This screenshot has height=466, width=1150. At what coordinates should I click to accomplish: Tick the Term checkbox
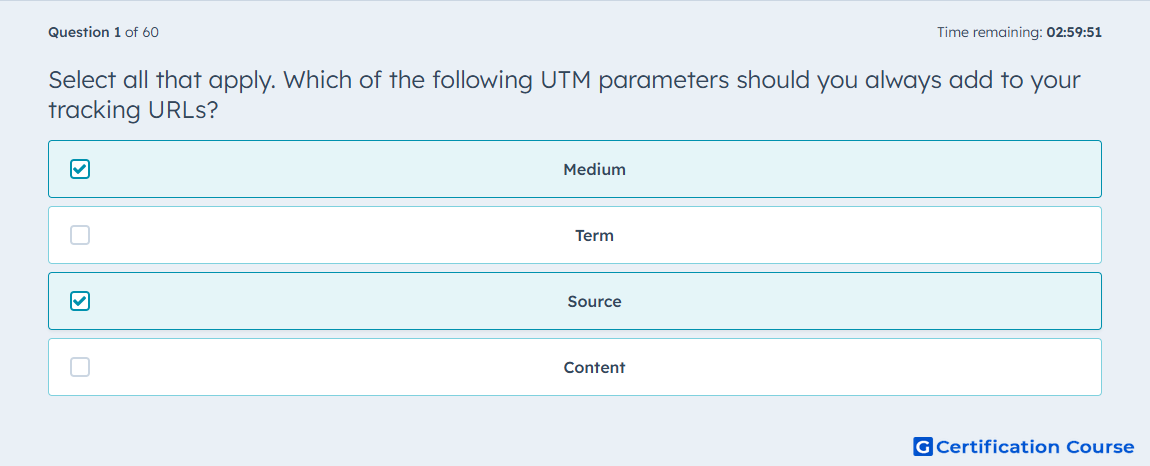tap(80, 236)
